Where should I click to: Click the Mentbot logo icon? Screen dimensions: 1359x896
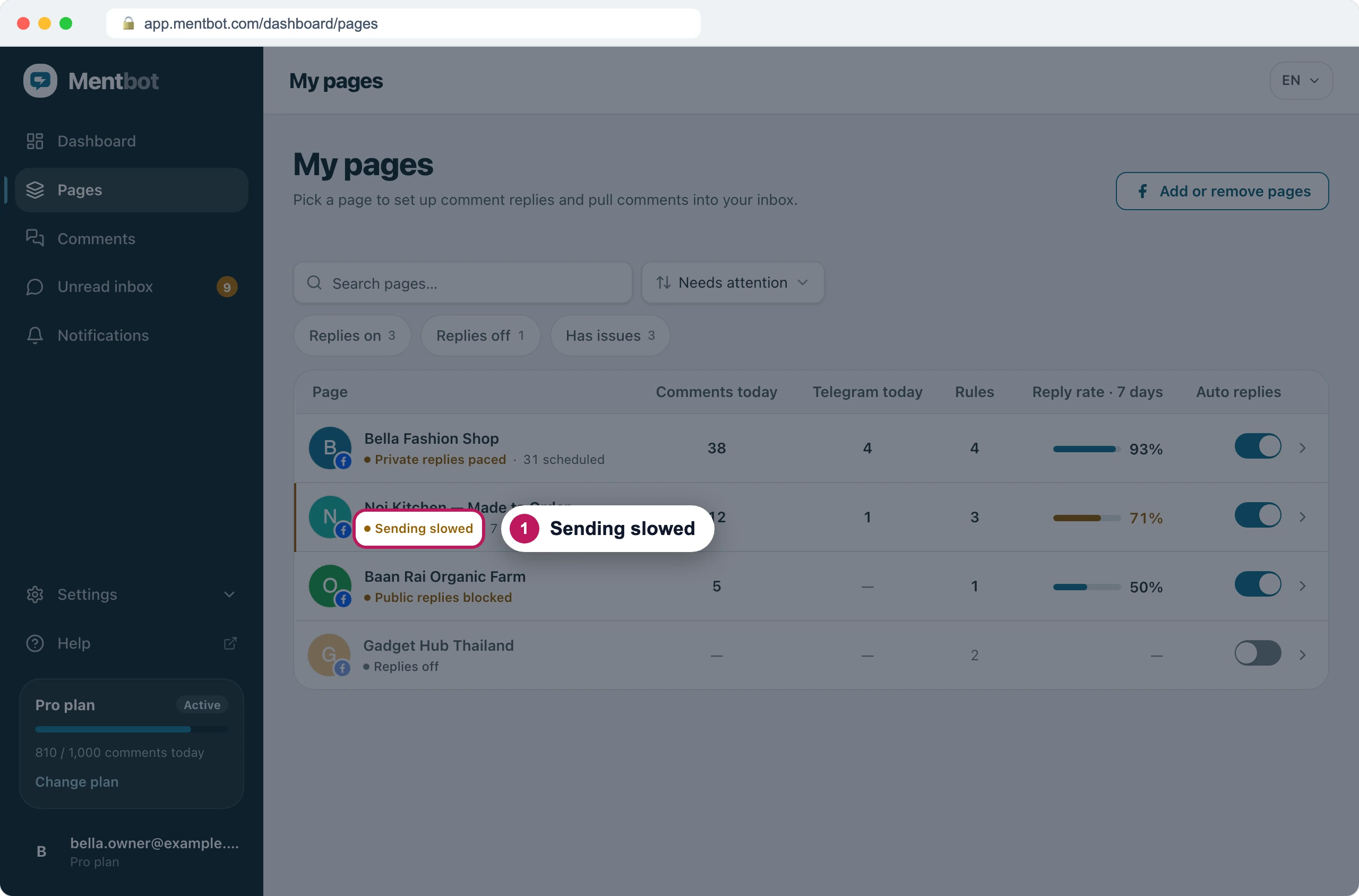pos(40,81)
